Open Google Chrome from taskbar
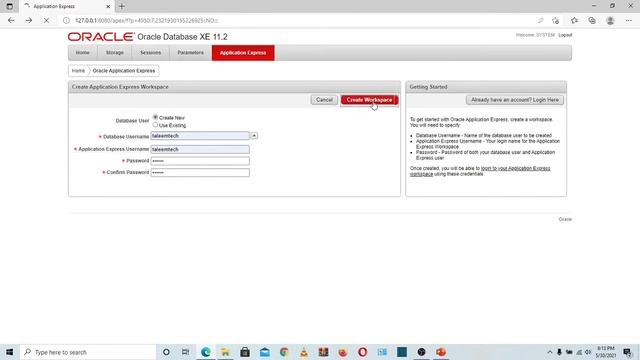 (284, 352)
